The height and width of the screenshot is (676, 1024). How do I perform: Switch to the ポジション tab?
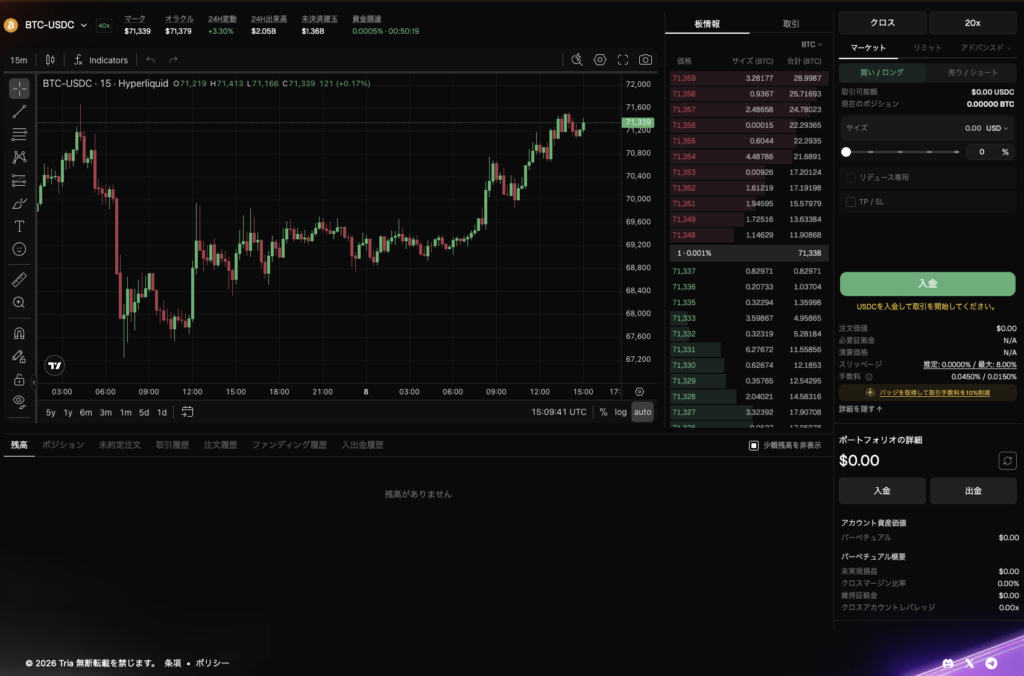coord(63,444)
